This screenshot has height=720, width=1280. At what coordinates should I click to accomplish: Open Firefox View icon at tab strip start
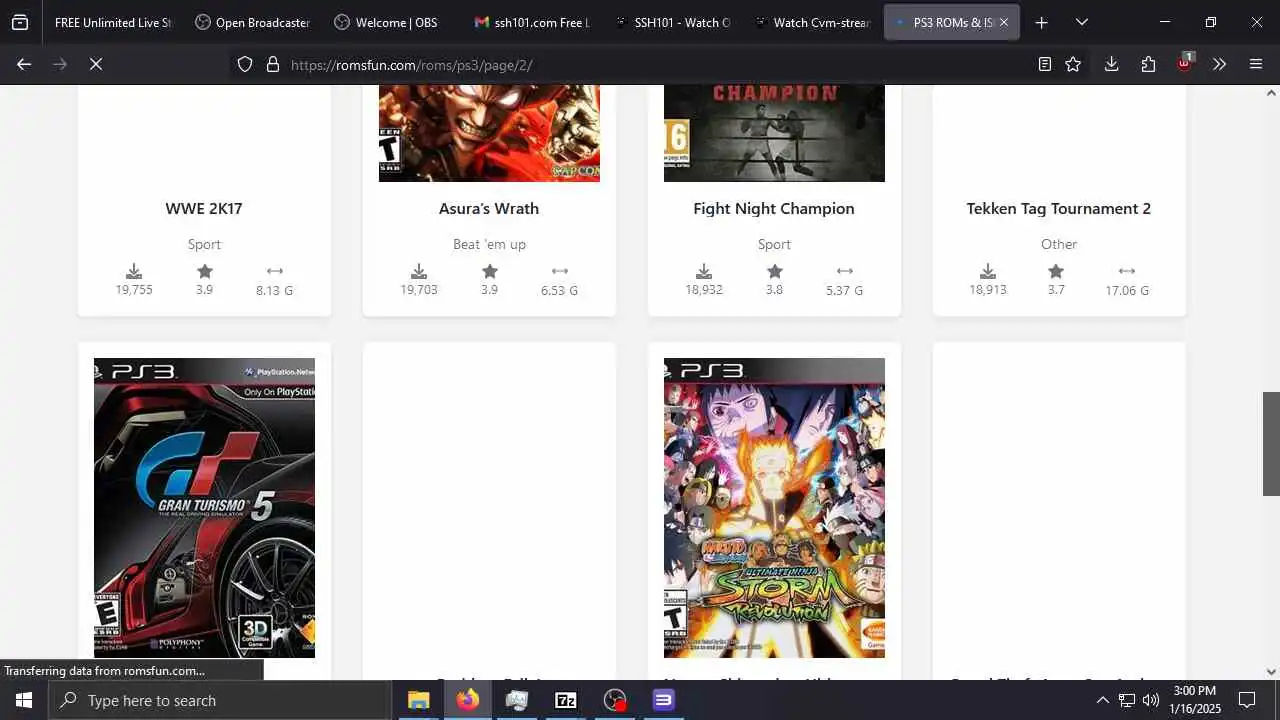(20, 22)
